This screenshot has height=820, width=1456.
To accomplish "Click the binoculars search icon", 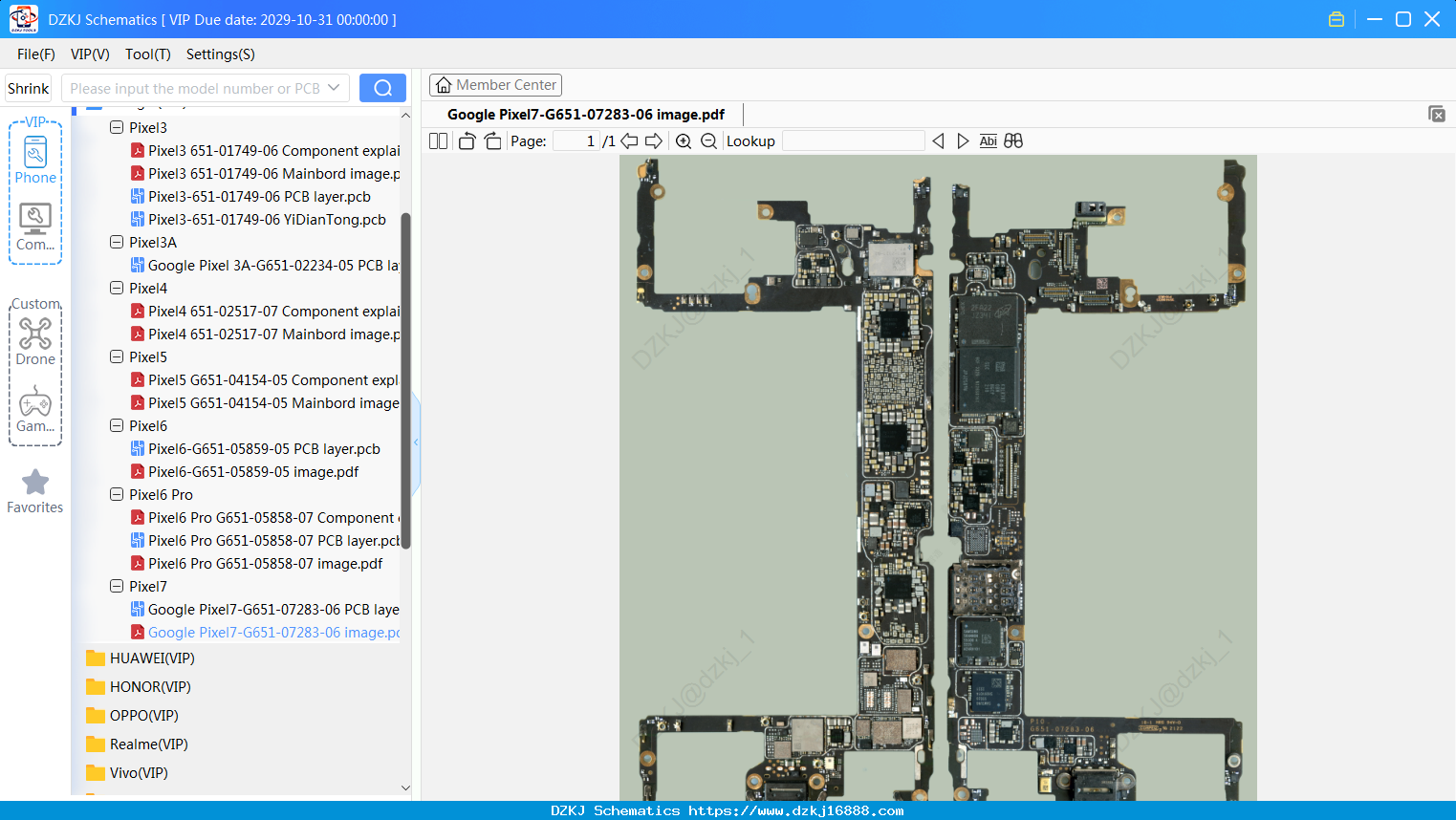I will pos(1013,140).
